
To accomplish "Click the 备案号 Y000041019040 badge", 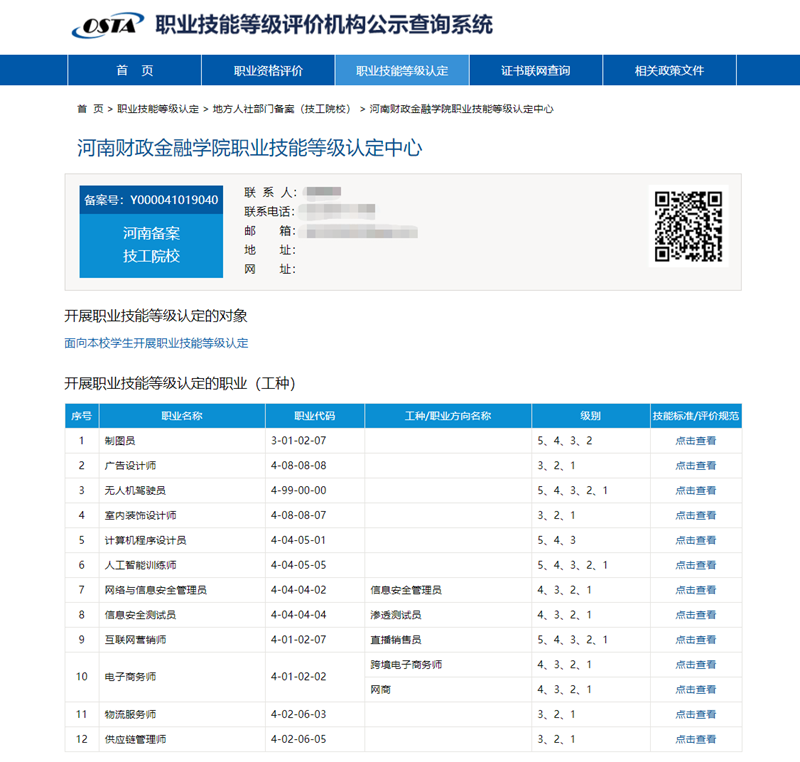I will coord(151,200).
